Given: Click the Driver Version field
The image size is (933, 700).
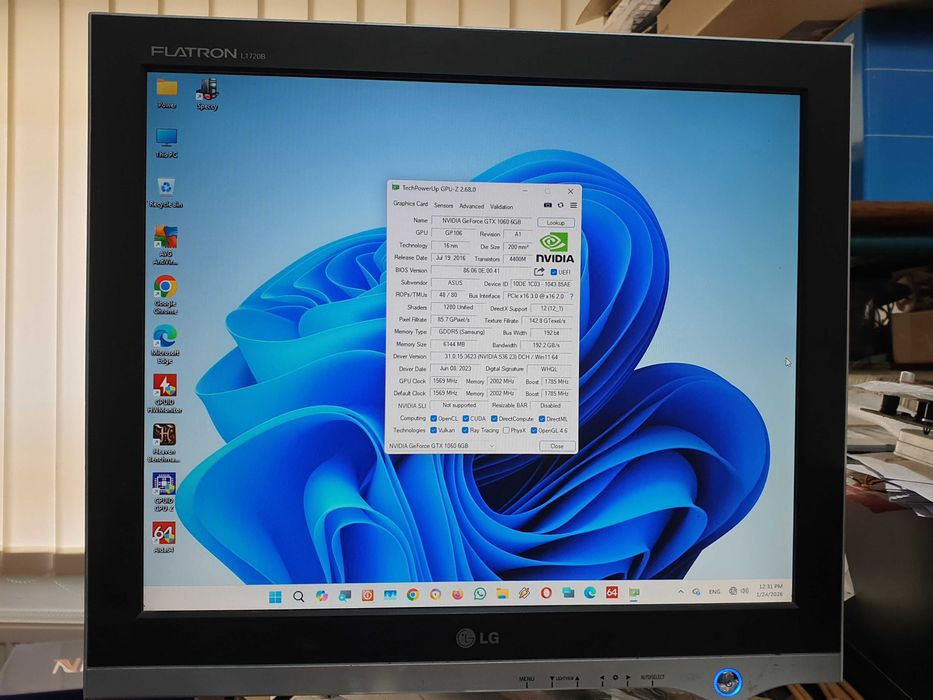Looking at the screenshot, I should click(x=502, y=357).
